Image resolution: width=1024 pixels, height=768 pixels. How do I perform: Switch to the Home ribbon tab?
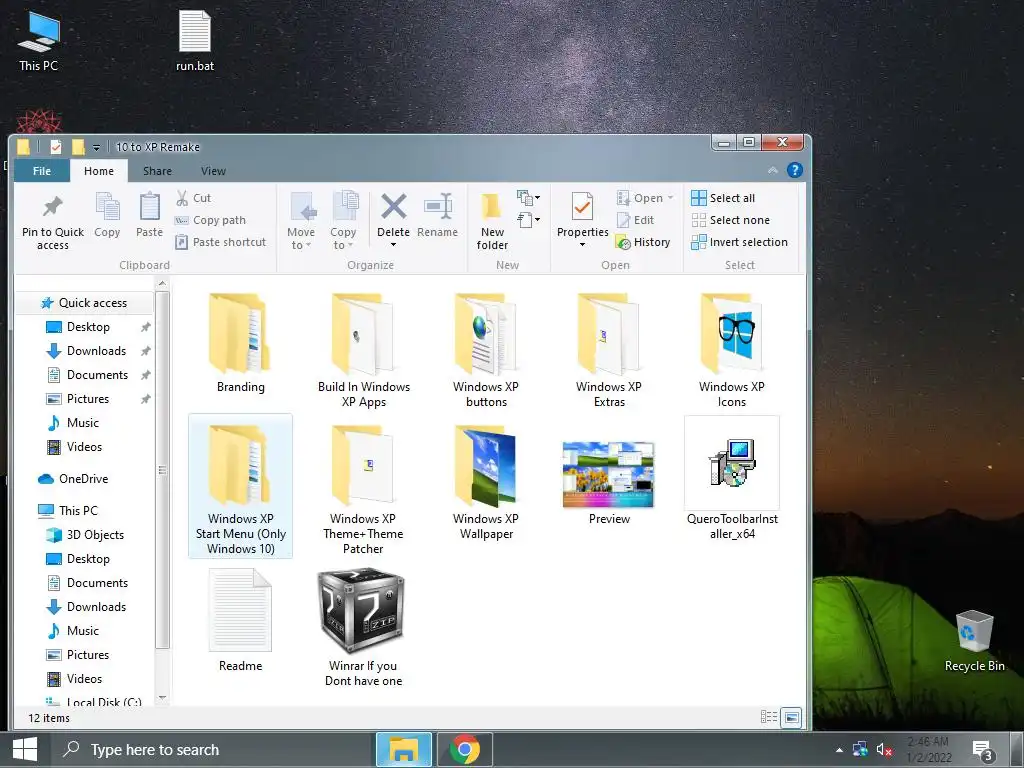pos(99,171)
